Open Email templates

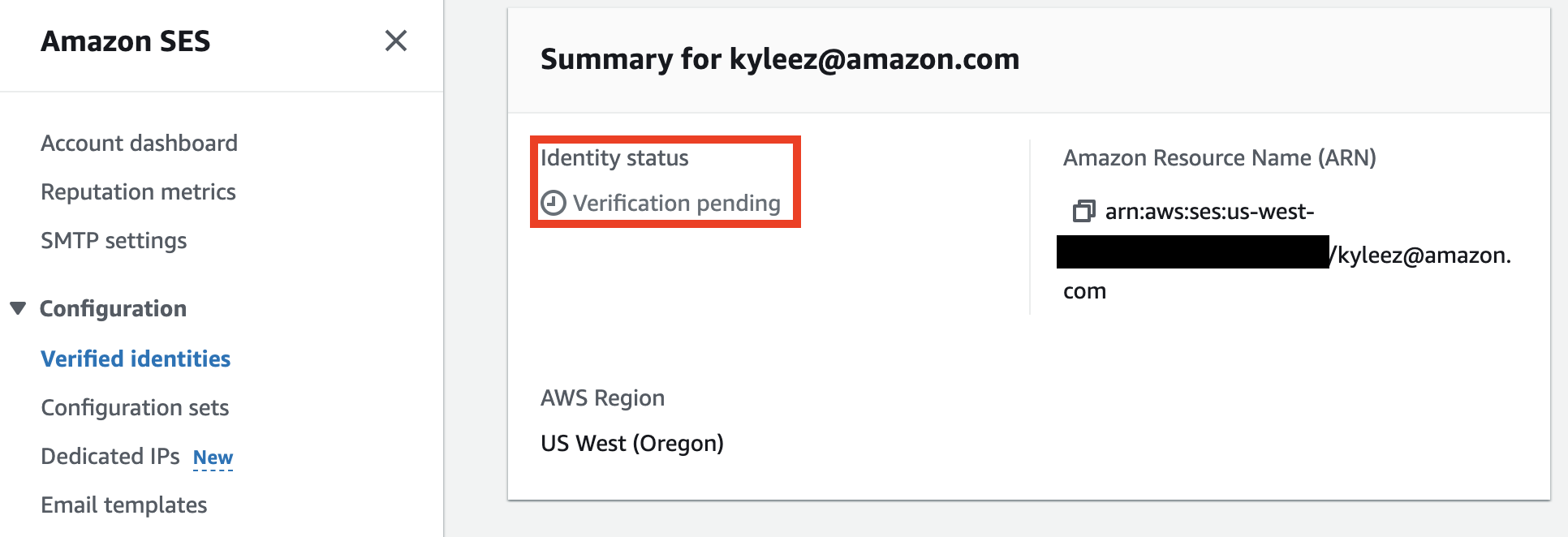(x=124, y=505)
